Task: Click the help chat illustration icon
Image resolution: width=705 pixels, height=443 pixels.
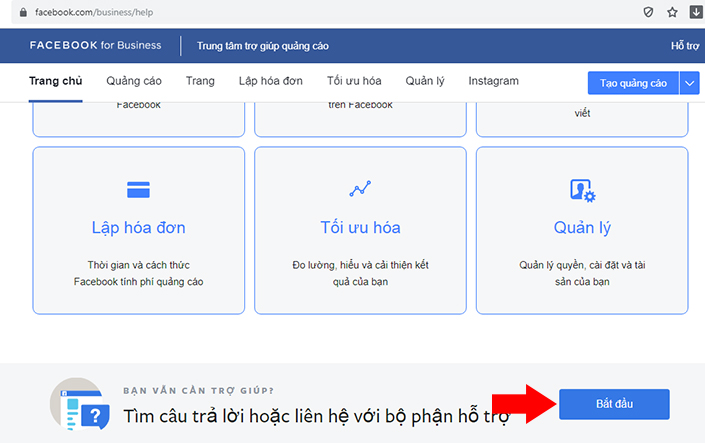Action: 80,404
